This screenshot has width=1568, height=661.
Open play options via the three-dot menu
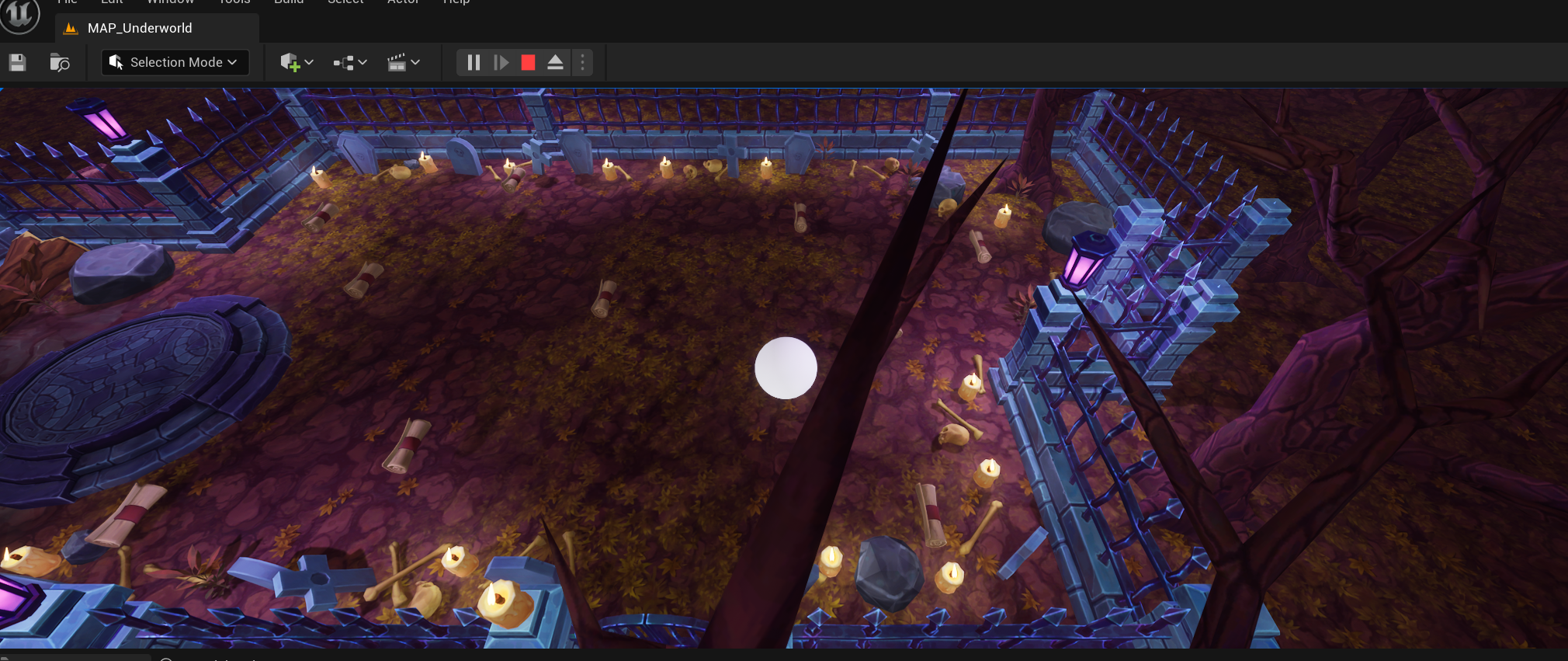583,62
